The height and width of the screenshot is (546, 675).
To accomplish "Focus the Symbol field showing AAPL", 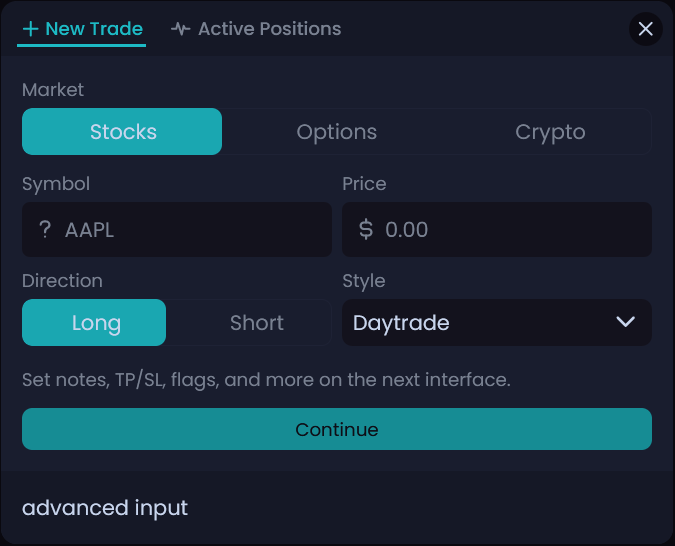I will click(190, 230).
